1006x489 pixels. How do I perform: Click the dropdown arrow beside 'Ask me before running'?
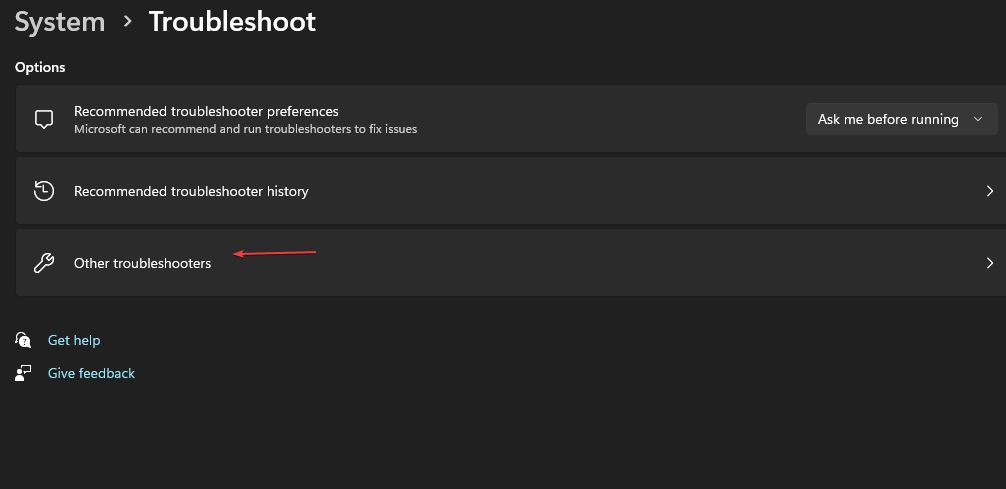(x=979, y=119)
